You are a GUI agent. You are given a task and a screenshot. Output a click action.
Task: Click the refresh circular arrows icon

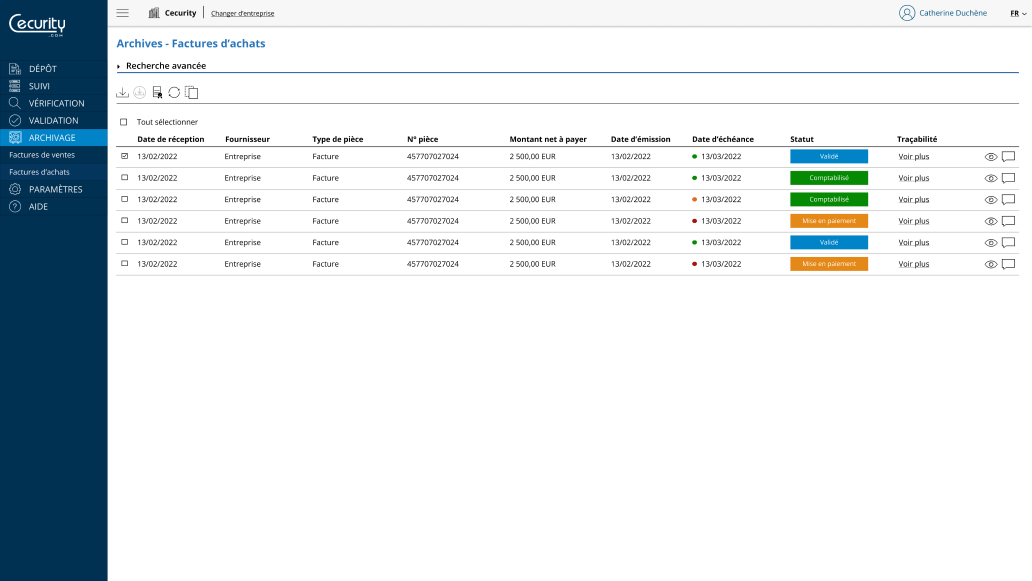coord(174,93)
